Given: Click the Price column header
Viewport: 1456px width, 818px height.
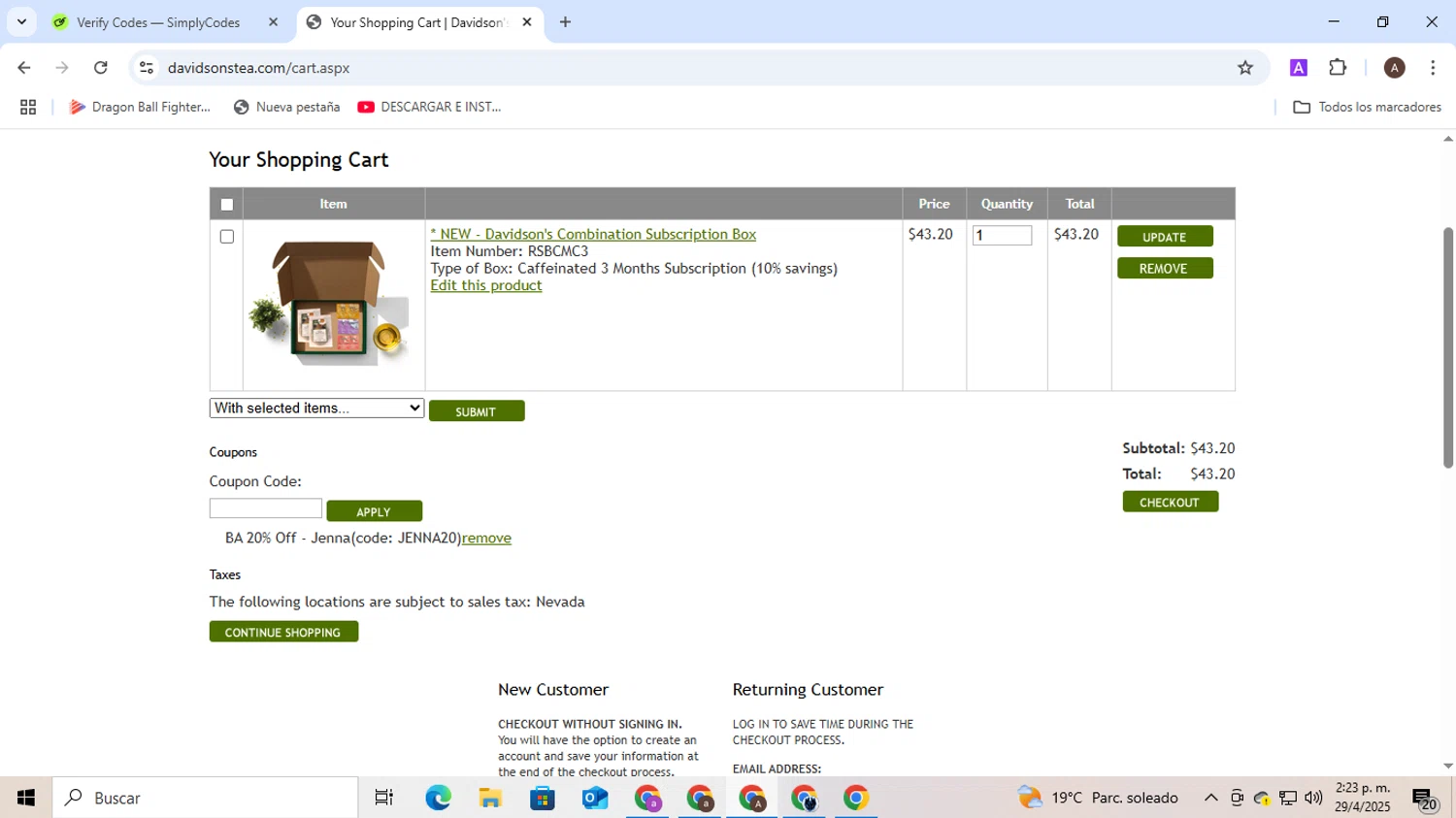Looking at the screenshot, I should coord(934,204).
